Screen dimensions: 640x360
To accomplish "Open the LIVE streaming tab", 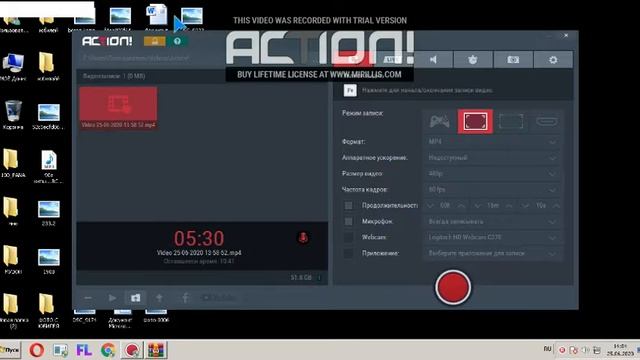I will (392, 60).
